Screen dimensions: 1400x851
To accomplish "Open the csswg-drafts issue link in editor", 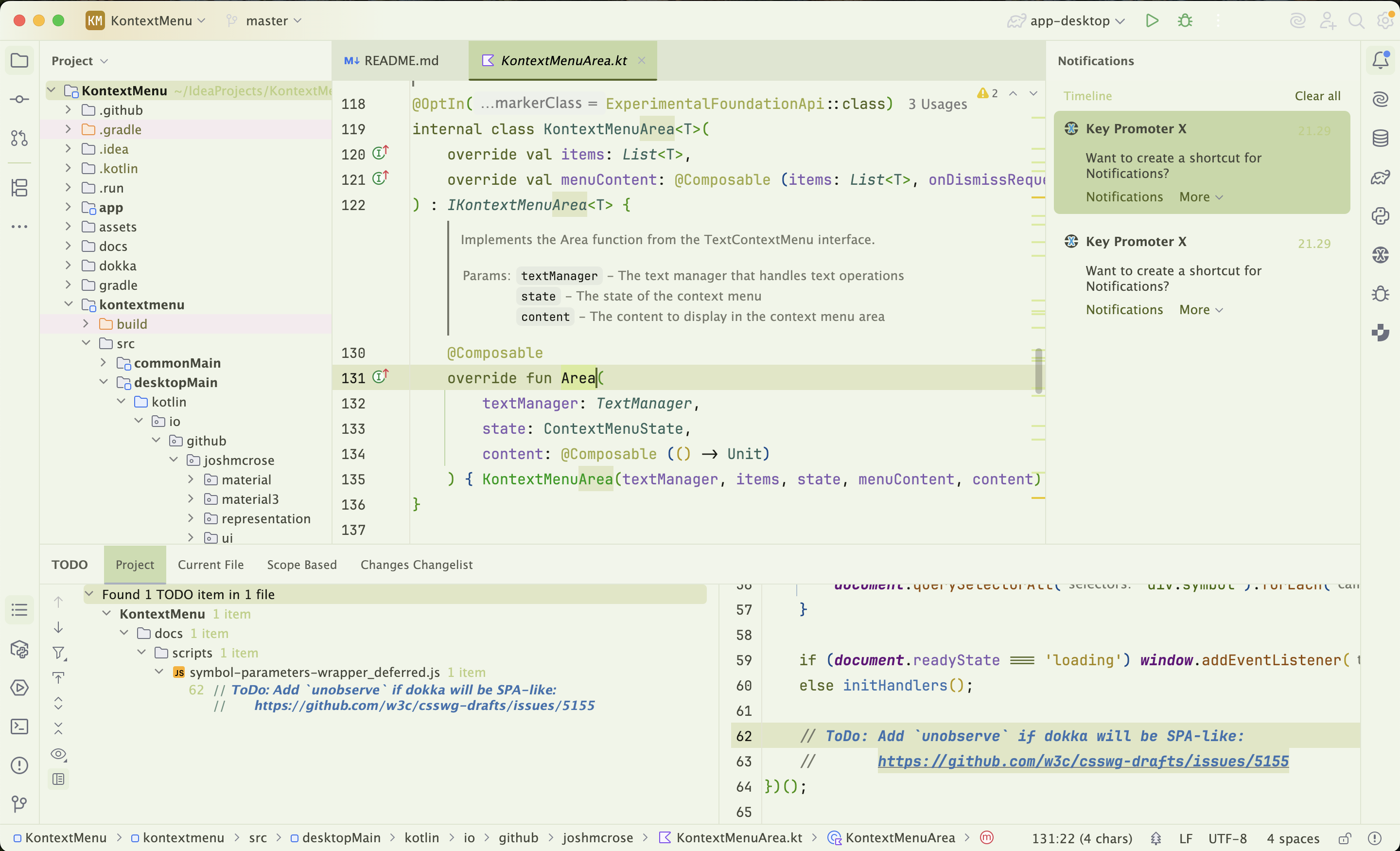I will (1083, 761).
